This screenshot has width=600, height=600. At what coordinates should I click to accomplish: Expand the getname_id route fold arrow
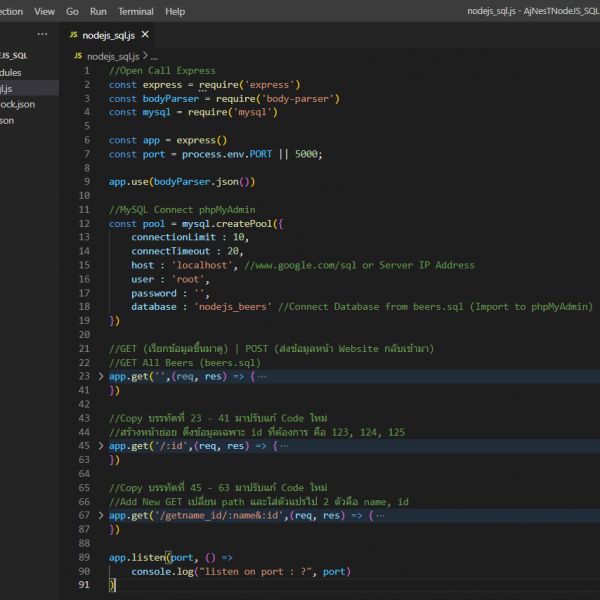pos(100,515)
